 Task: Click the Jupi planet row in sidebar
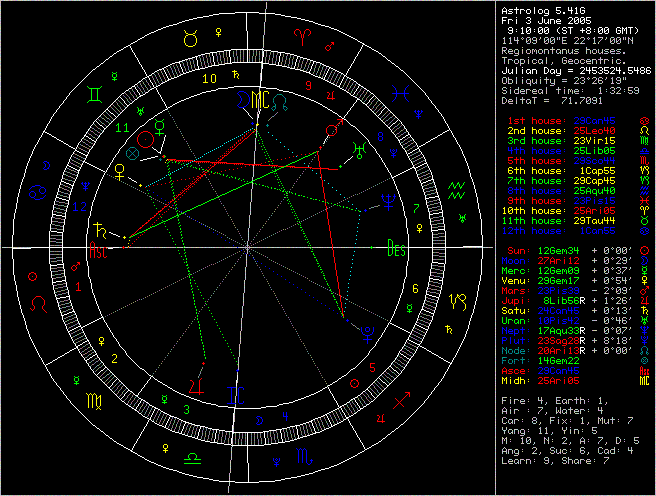[560, 299]
